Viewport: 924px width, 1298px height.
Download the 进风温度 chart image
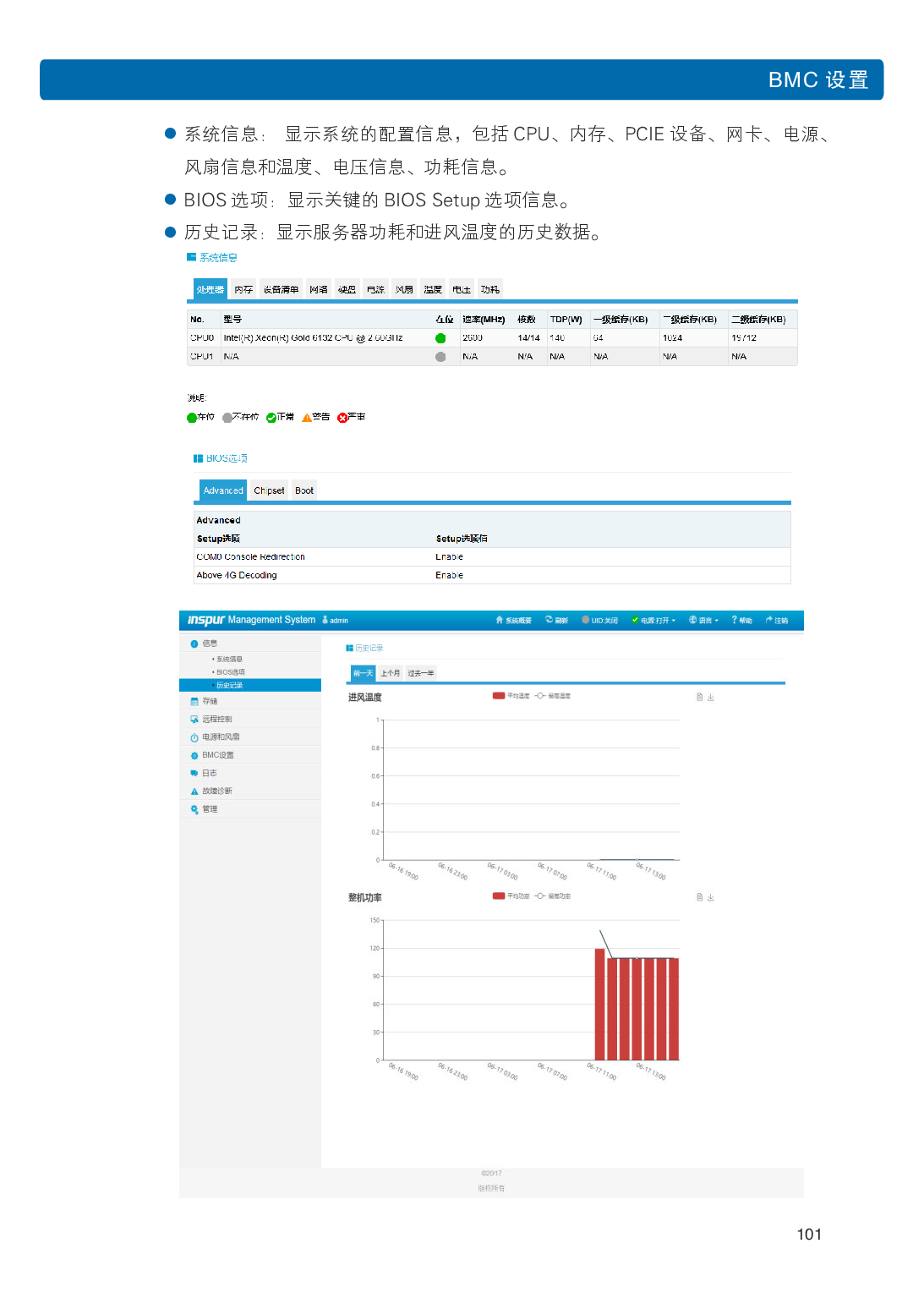711,698
